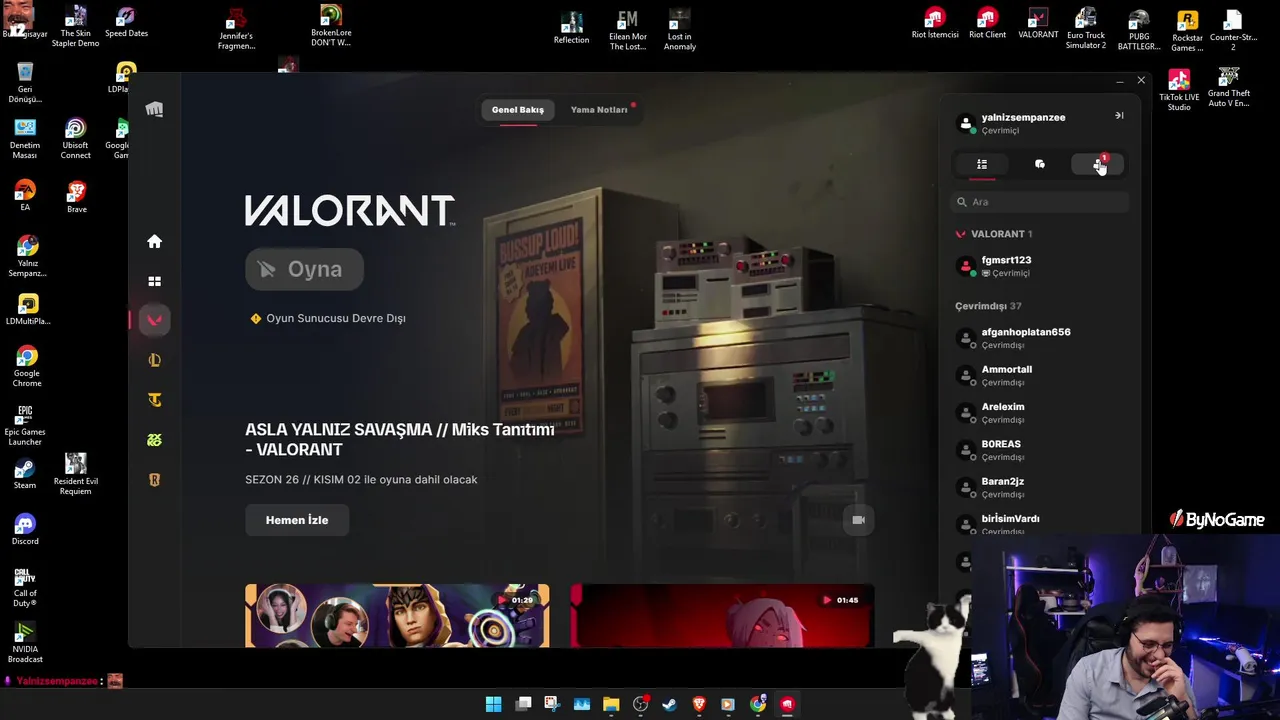This screenshot has height=720, width=1280.
Task: Open PUBG BATTLEGROUNDS desktop shortcut
Action: click(x=1138, y=30)
